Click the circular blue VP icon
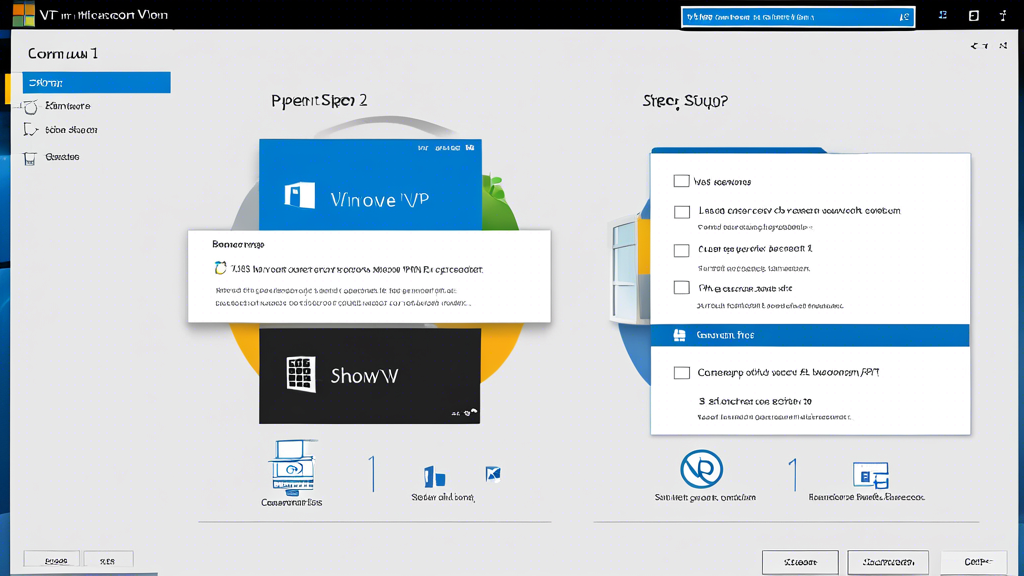Image resolution: width=1024 pixels, height=576 pixels. click(x=701, y=469)
